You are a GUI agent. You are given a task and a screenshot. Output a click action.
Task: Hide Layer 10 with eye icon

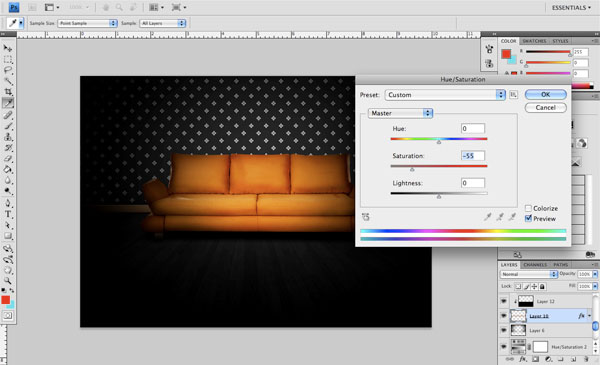coord(504,316)
